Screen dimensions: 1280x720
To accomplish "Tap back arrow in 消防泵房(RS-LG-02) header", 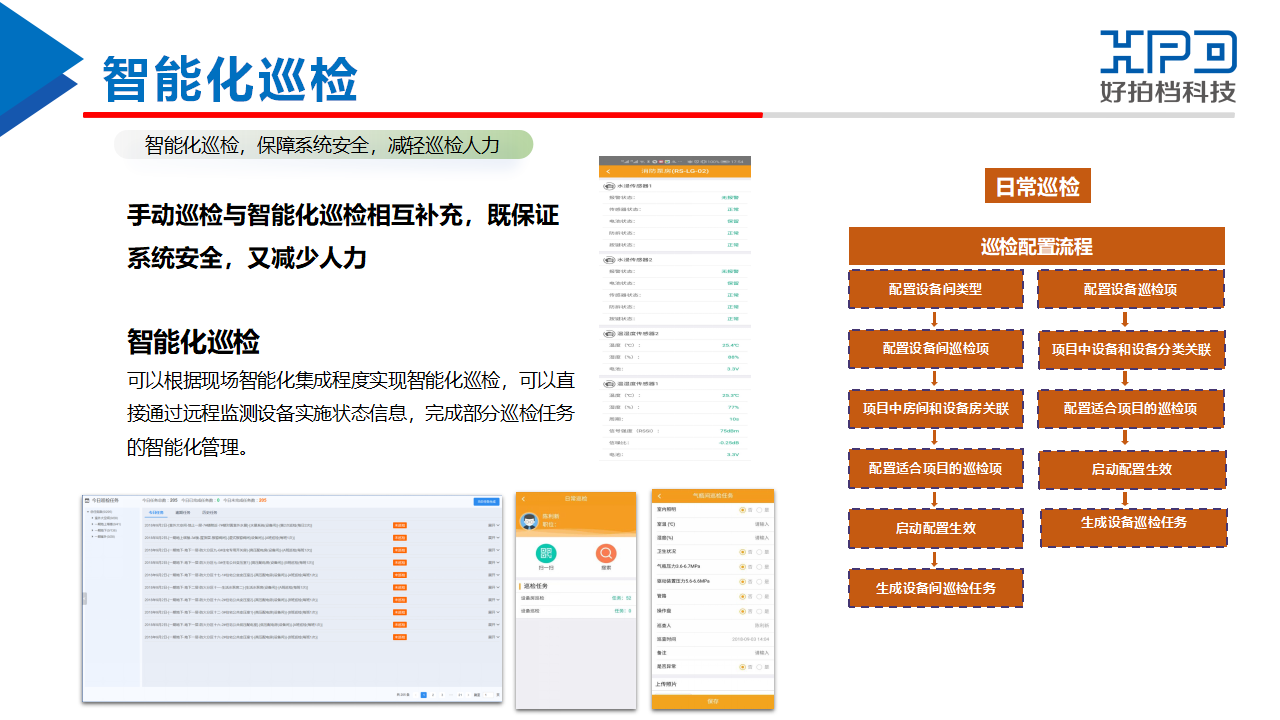I will coord(607,171).
